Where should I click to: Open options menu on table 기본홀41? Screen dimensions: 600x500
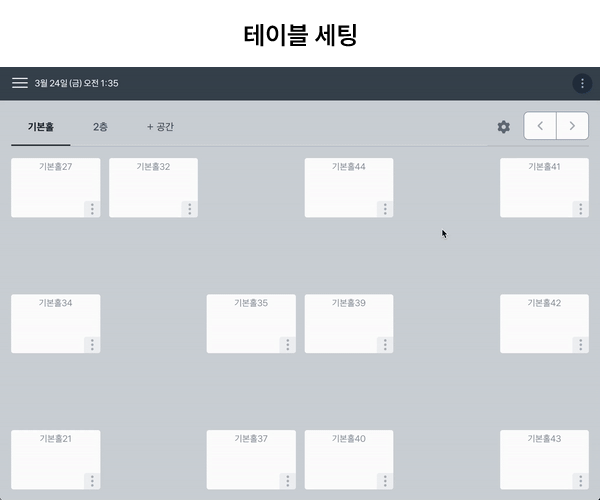tap(581, 209)
